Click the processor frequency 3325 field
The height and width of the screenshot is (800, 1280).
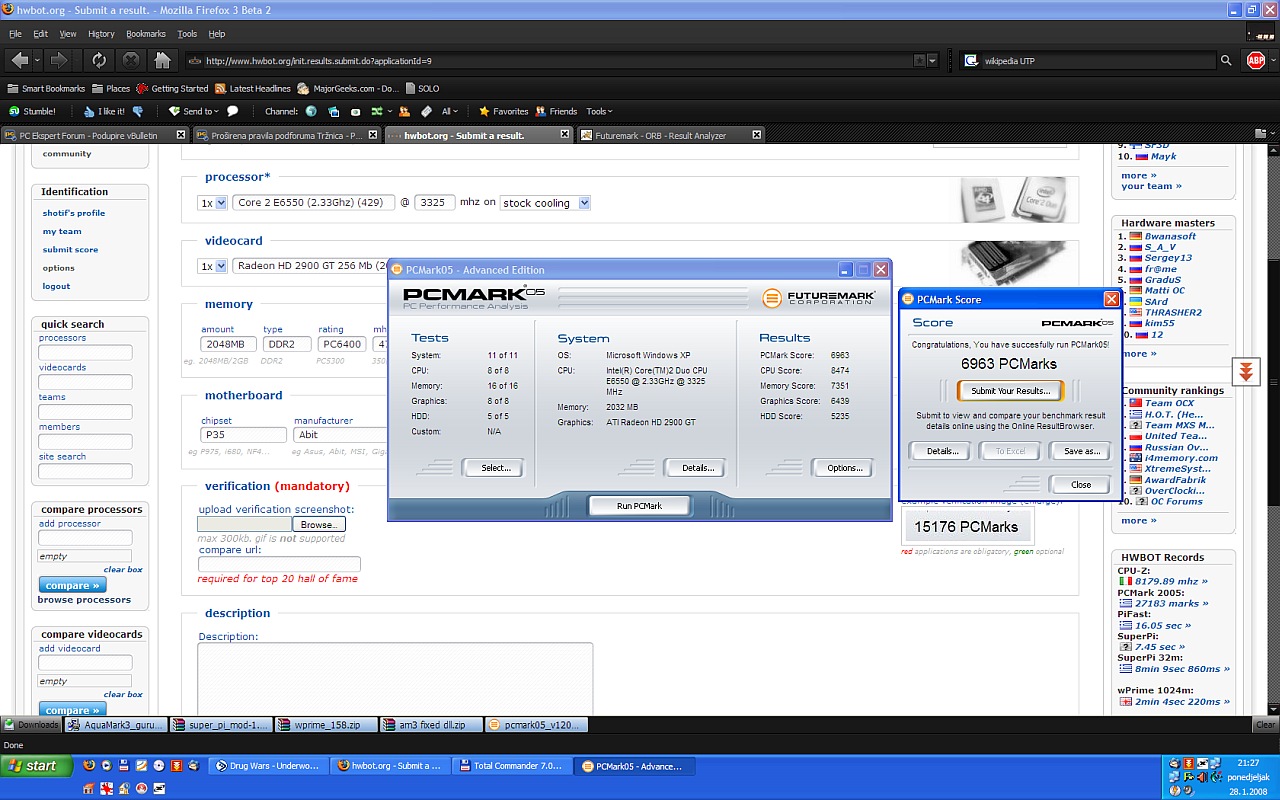pyautogui.click(x=434, y=202)
